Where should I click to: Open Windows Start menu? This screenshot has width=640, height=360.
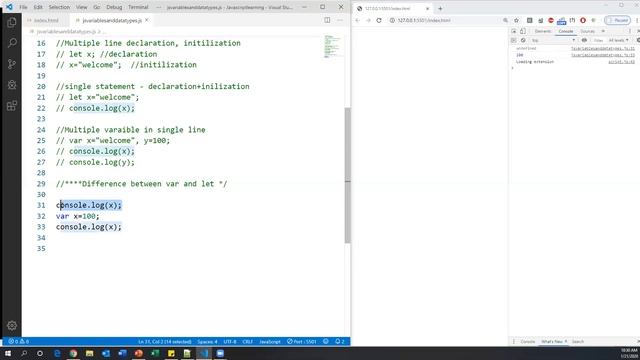pos(8,353)
